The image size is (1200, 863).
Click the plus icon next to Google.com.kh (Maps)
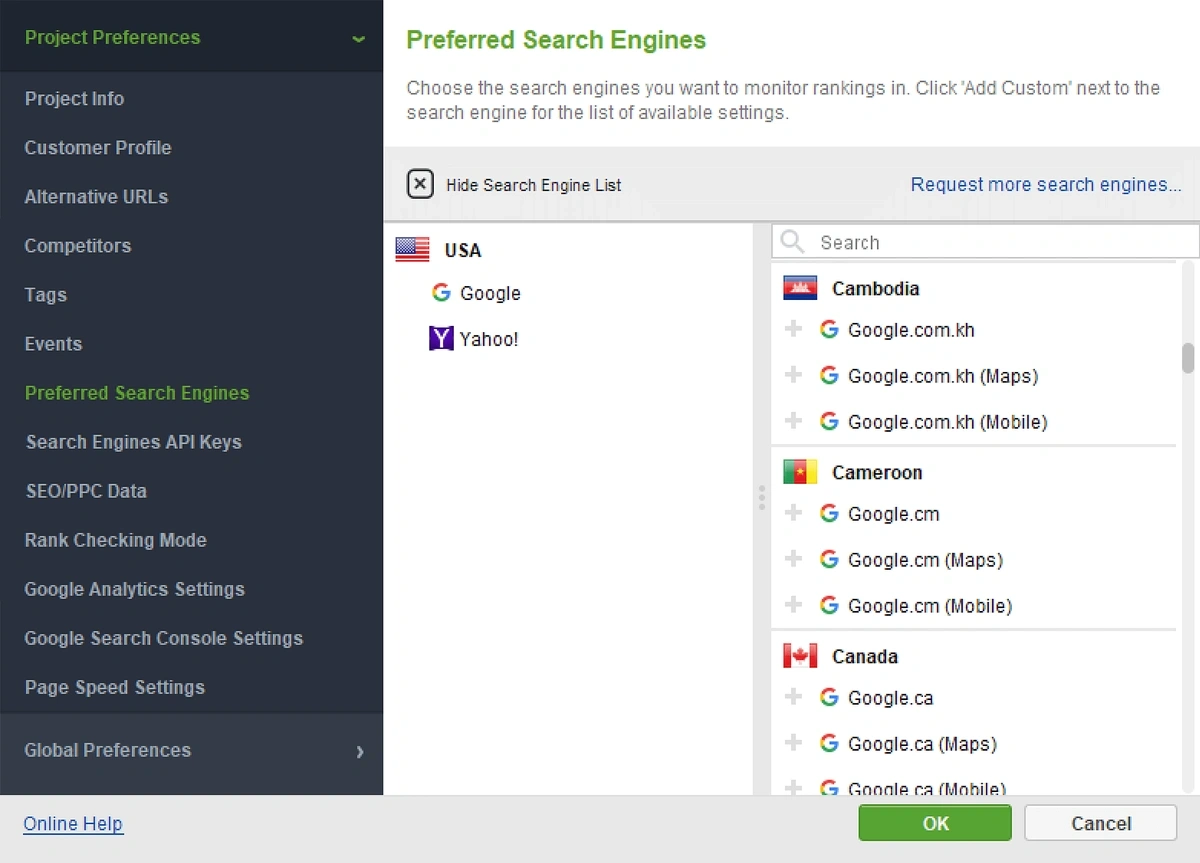pos(794,375)
